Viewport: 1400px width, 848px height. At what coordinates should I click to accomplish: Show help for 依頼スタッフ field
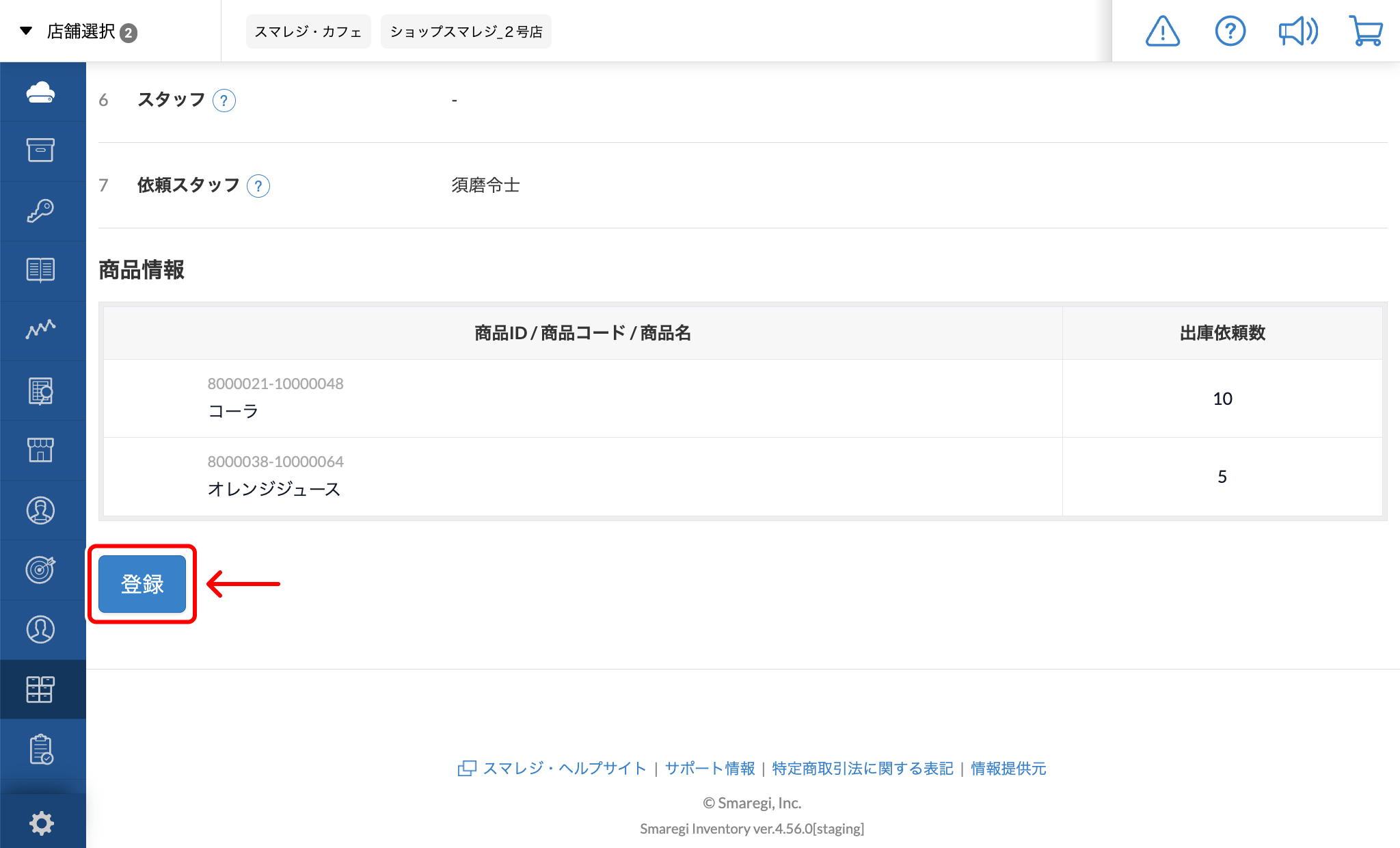pos(258,186)
